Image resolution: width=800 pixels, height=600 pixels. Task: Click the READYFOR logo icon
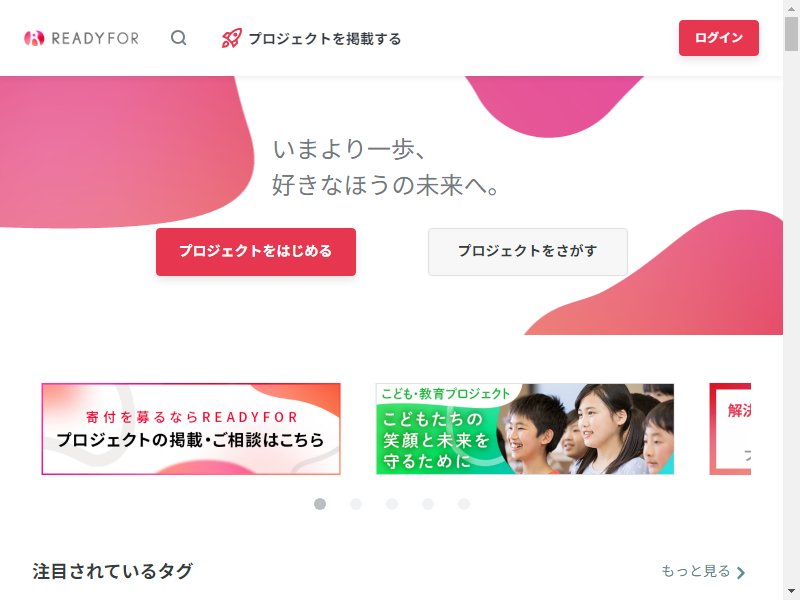34,38
